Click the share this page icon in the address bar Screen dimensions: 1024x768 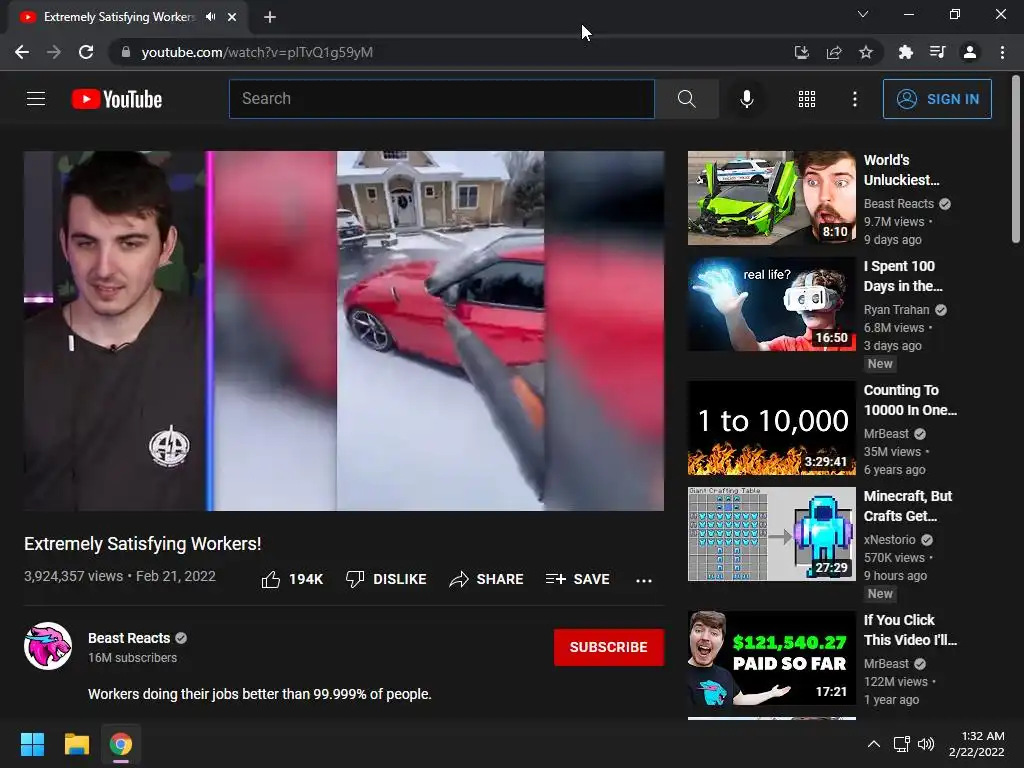834,52
